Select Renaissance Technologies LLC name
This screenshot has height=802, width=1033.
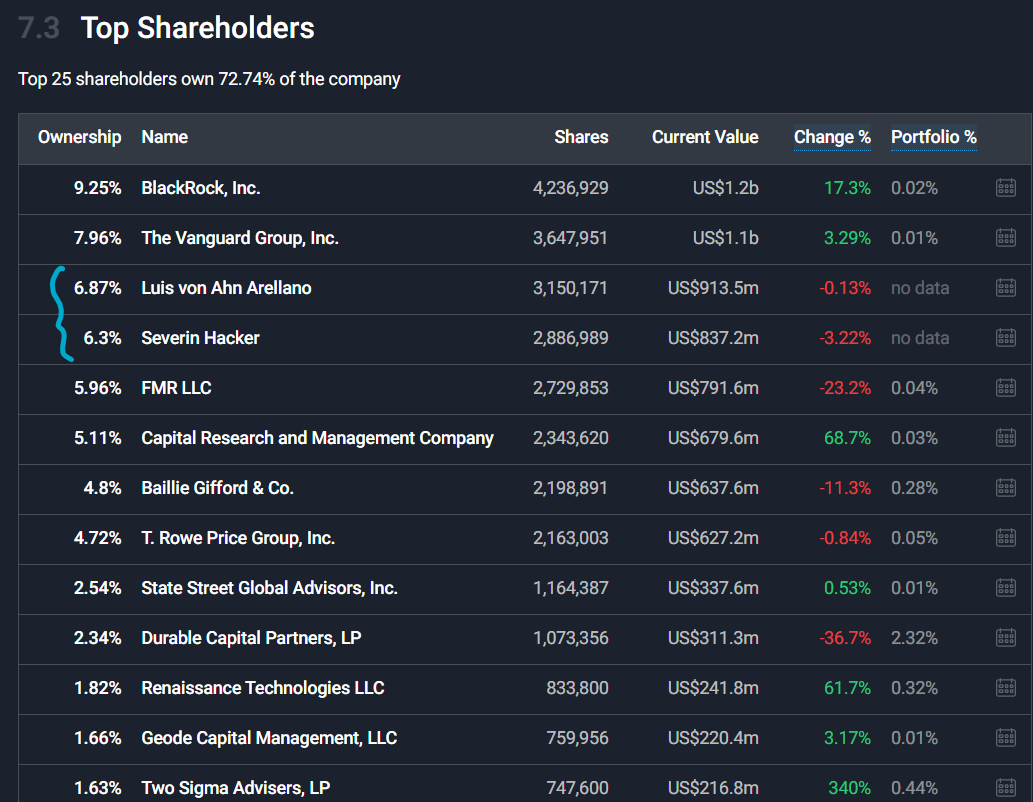pyautogui.click(x=263, y=688)
